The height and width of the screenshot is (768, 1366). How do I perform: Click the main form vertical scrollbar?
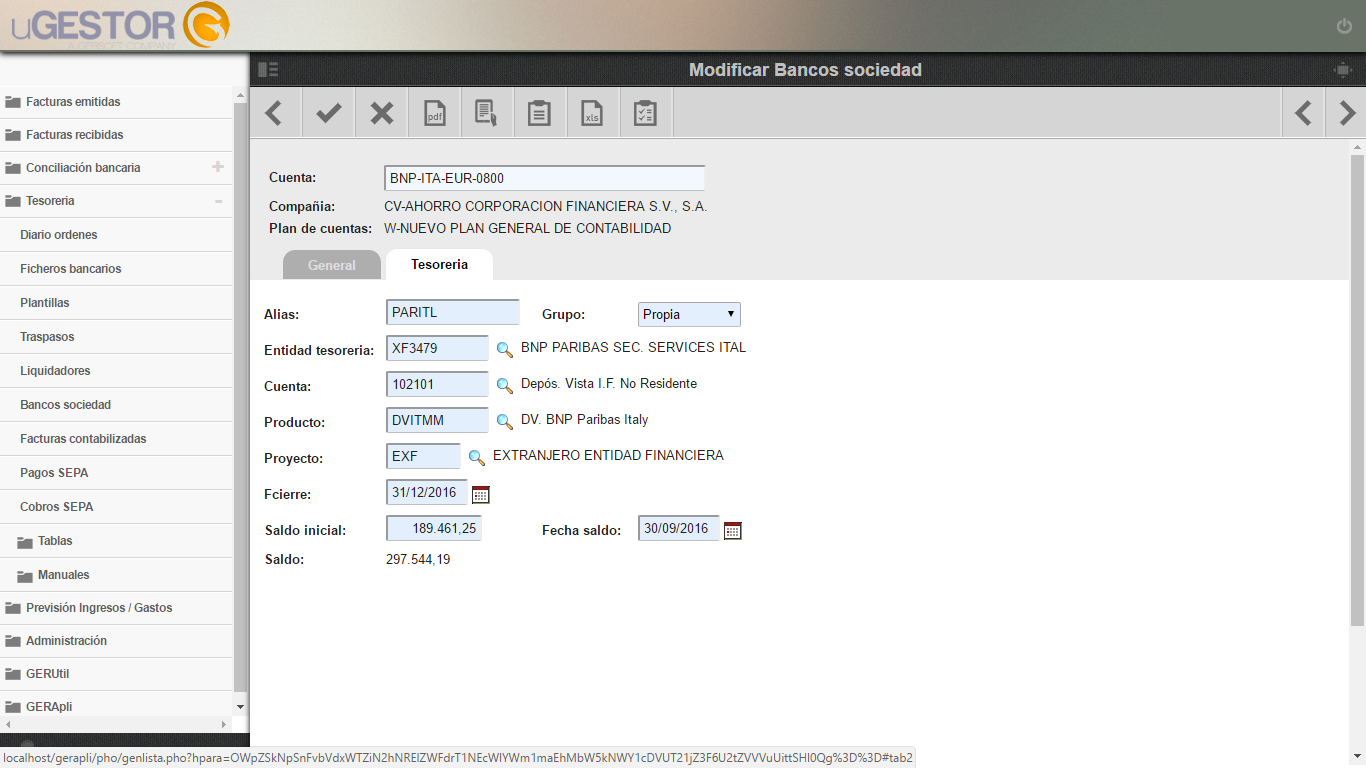(x=1357, y=390)
